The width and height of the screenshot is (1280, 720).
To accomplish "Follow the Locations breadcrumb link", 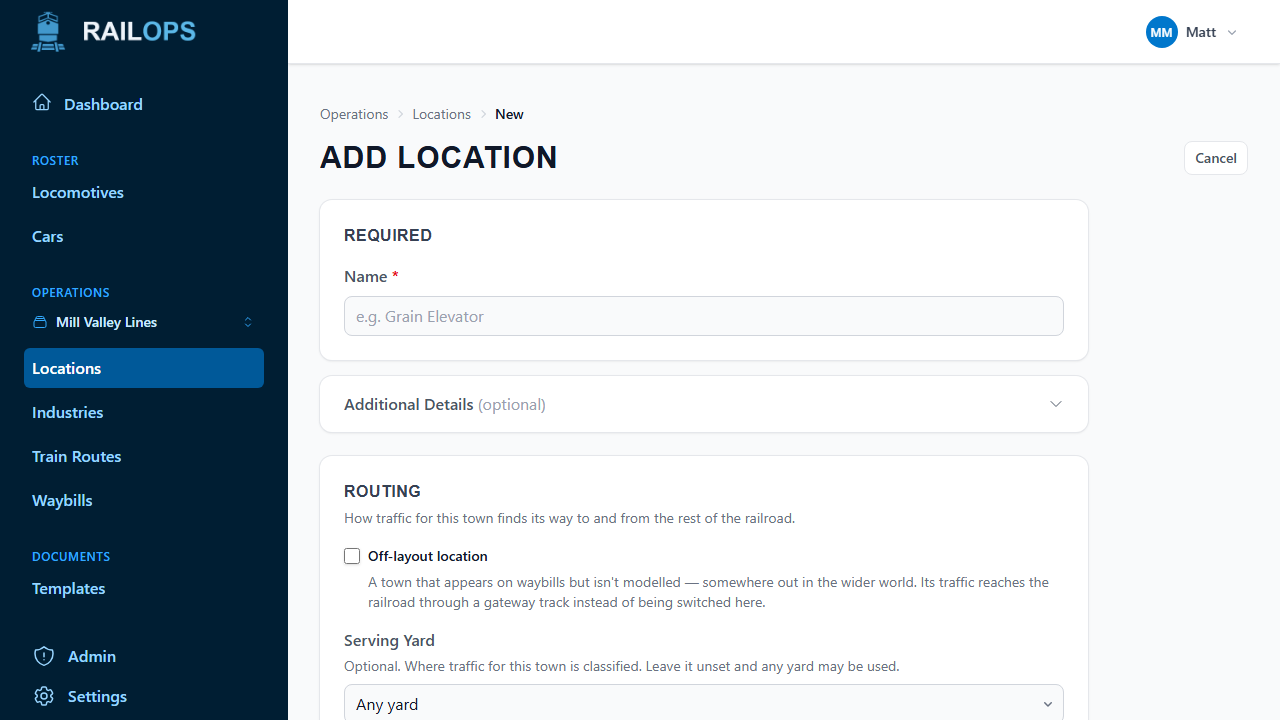I will [441, 114].
